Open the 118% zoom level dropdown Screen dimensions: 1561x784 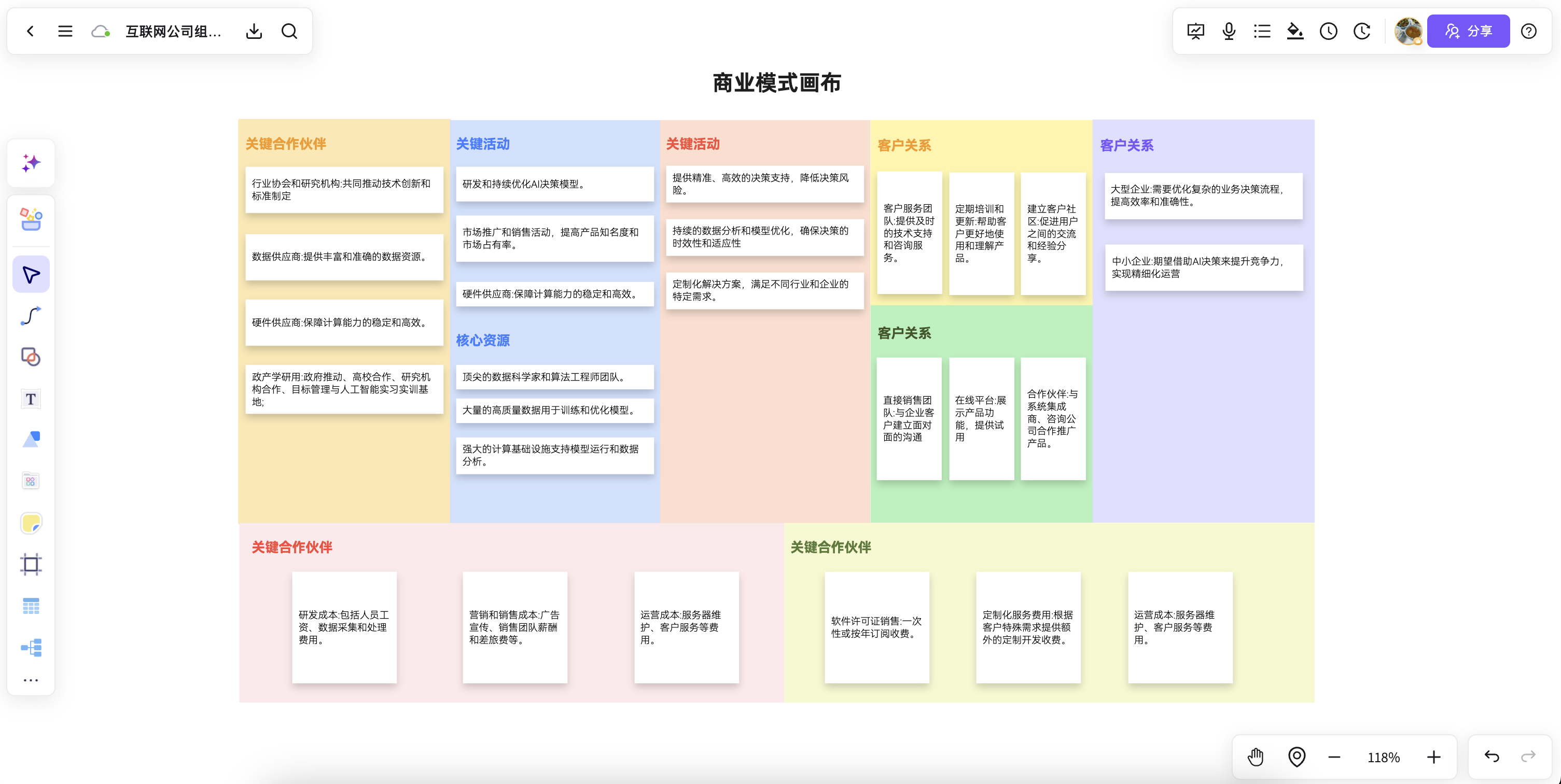coord(1384,758)
